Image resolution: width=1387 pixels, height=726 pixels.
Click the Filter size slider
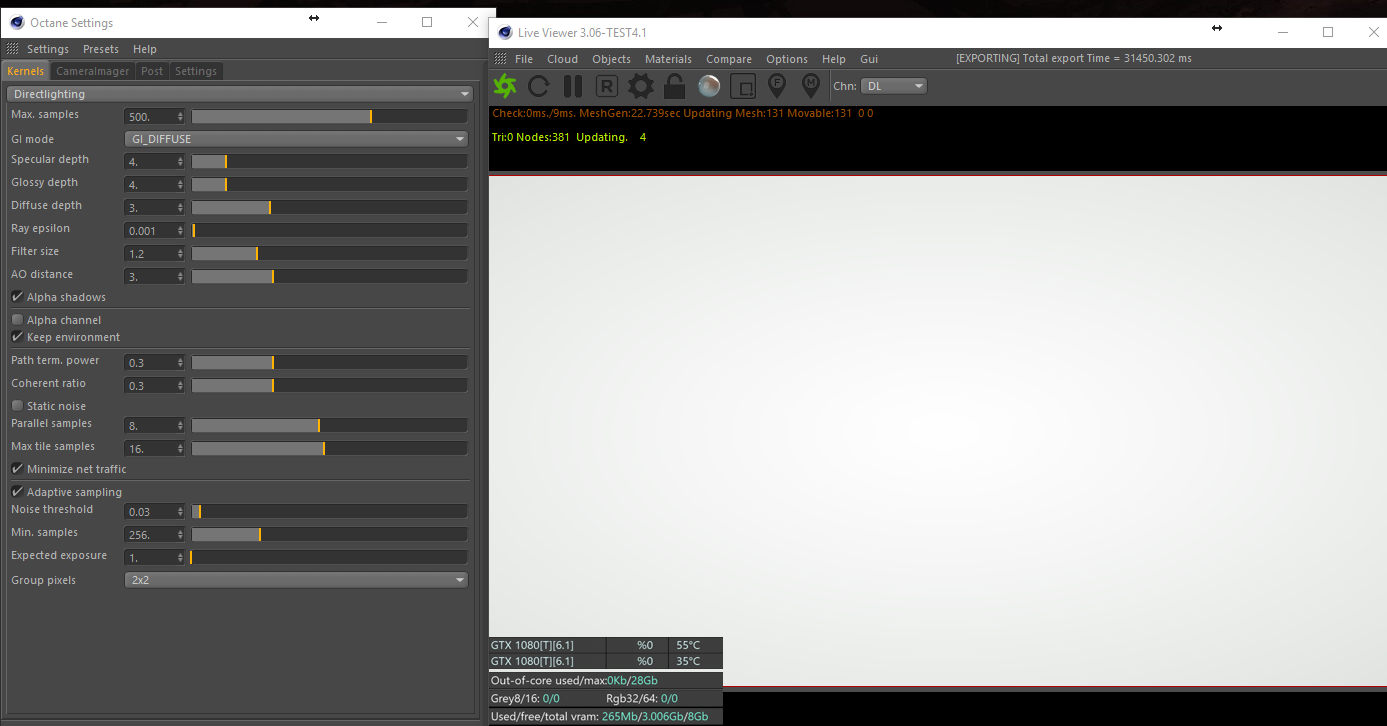pyautogui.click(x=330, y=253)
